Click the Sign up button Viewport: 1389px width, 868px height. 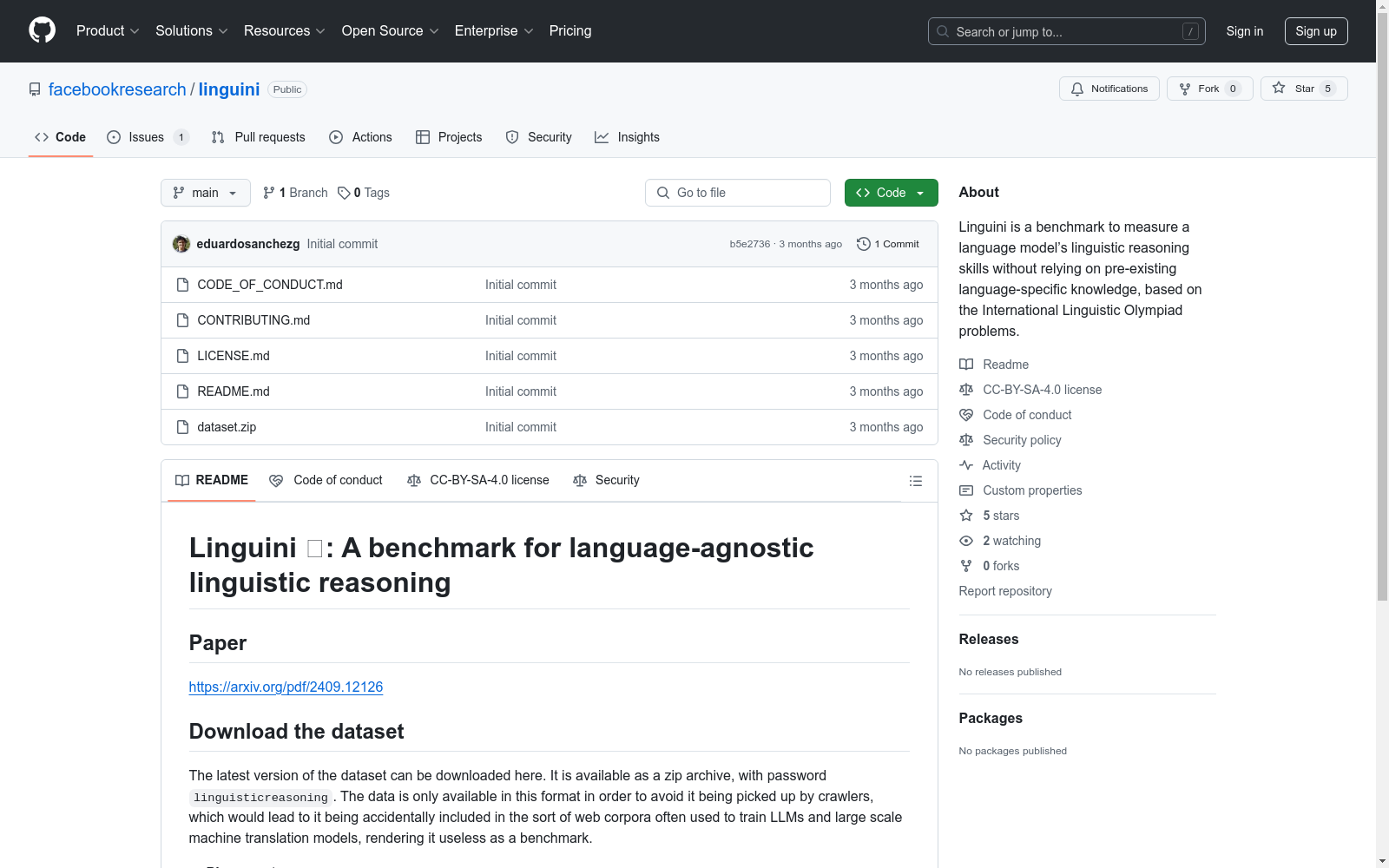[x=1315, y=31]
